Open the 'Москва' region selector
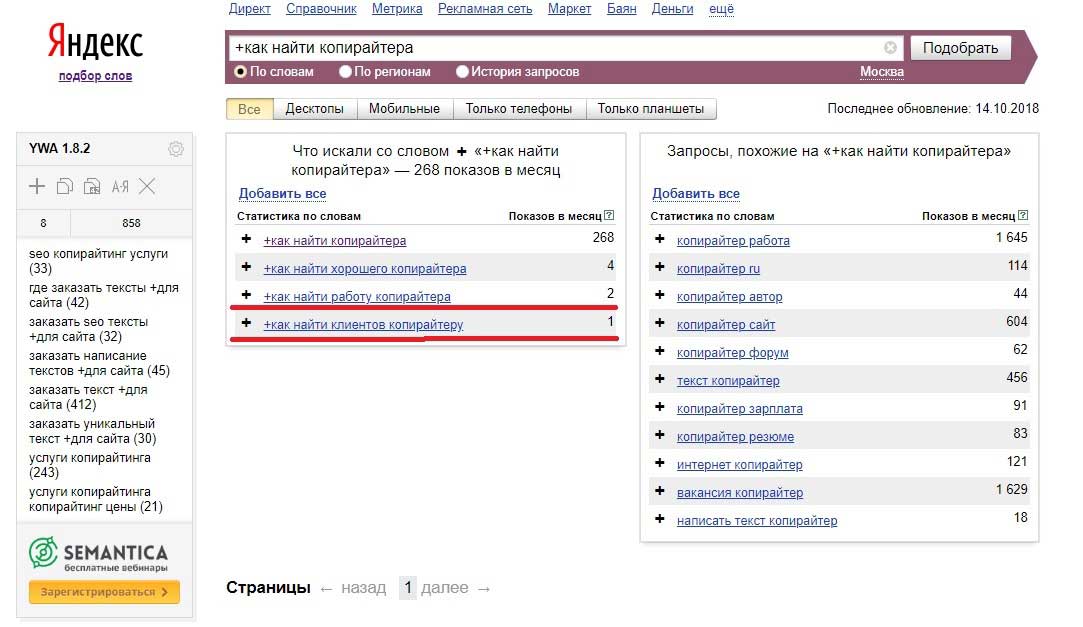1083x627 pixels. coord(882,72)
